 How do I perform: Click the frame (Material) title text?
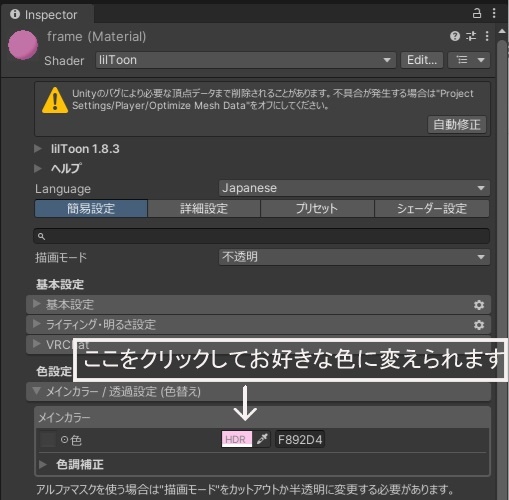pyautogui.click(x=96, y=36)
